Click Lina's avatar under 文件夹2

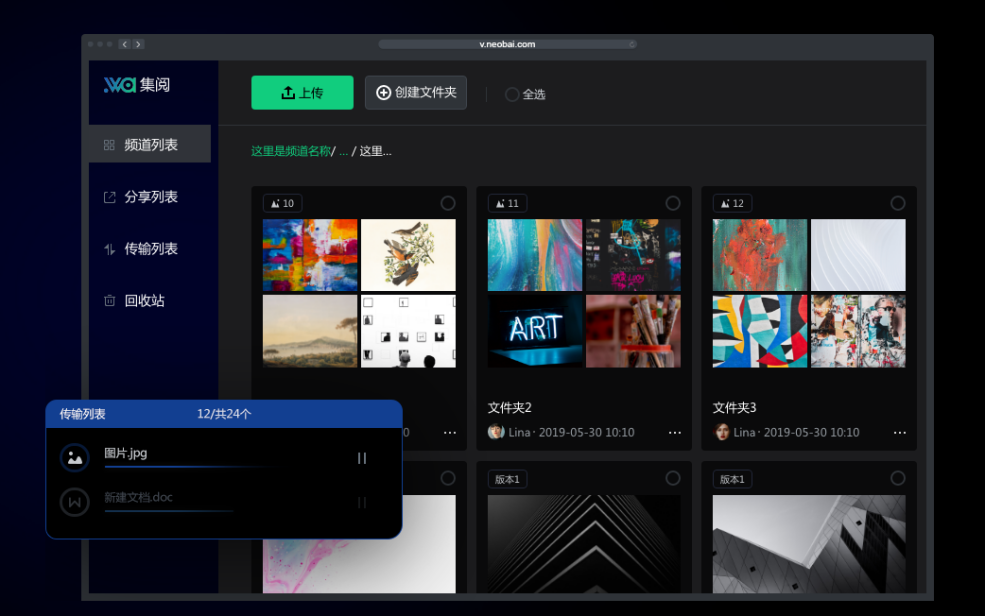click(x=496, y=432)
